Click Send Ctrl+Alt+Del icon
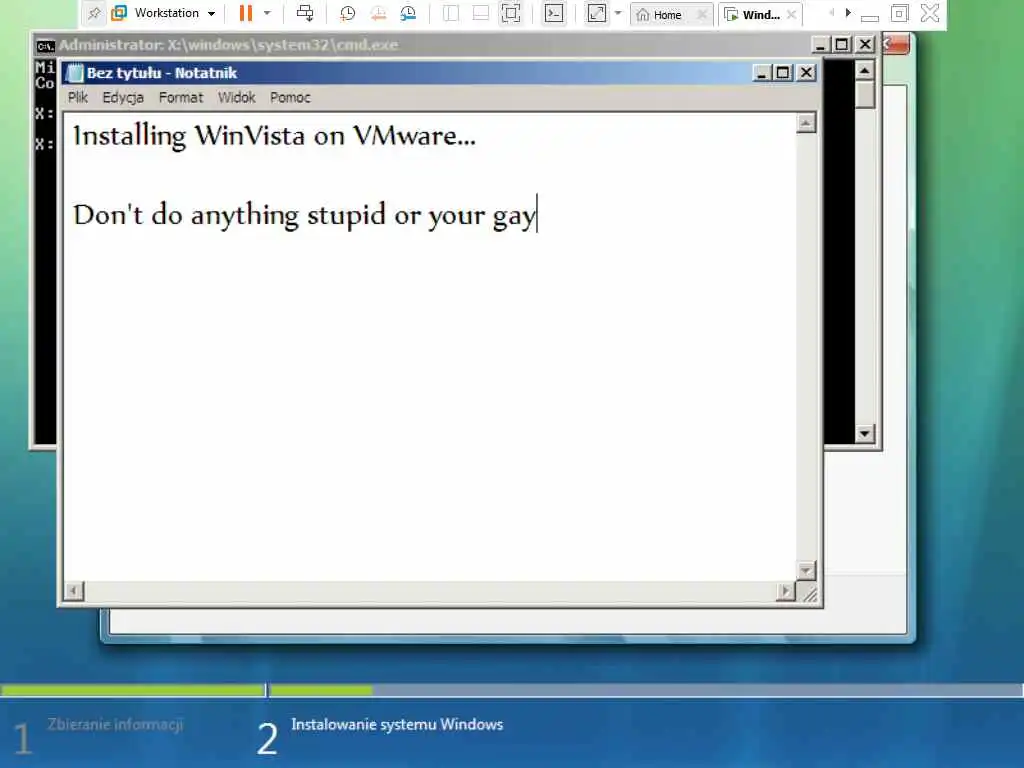Image resolution: width=1024 pixels, height=768 pixels. (305, 13)
